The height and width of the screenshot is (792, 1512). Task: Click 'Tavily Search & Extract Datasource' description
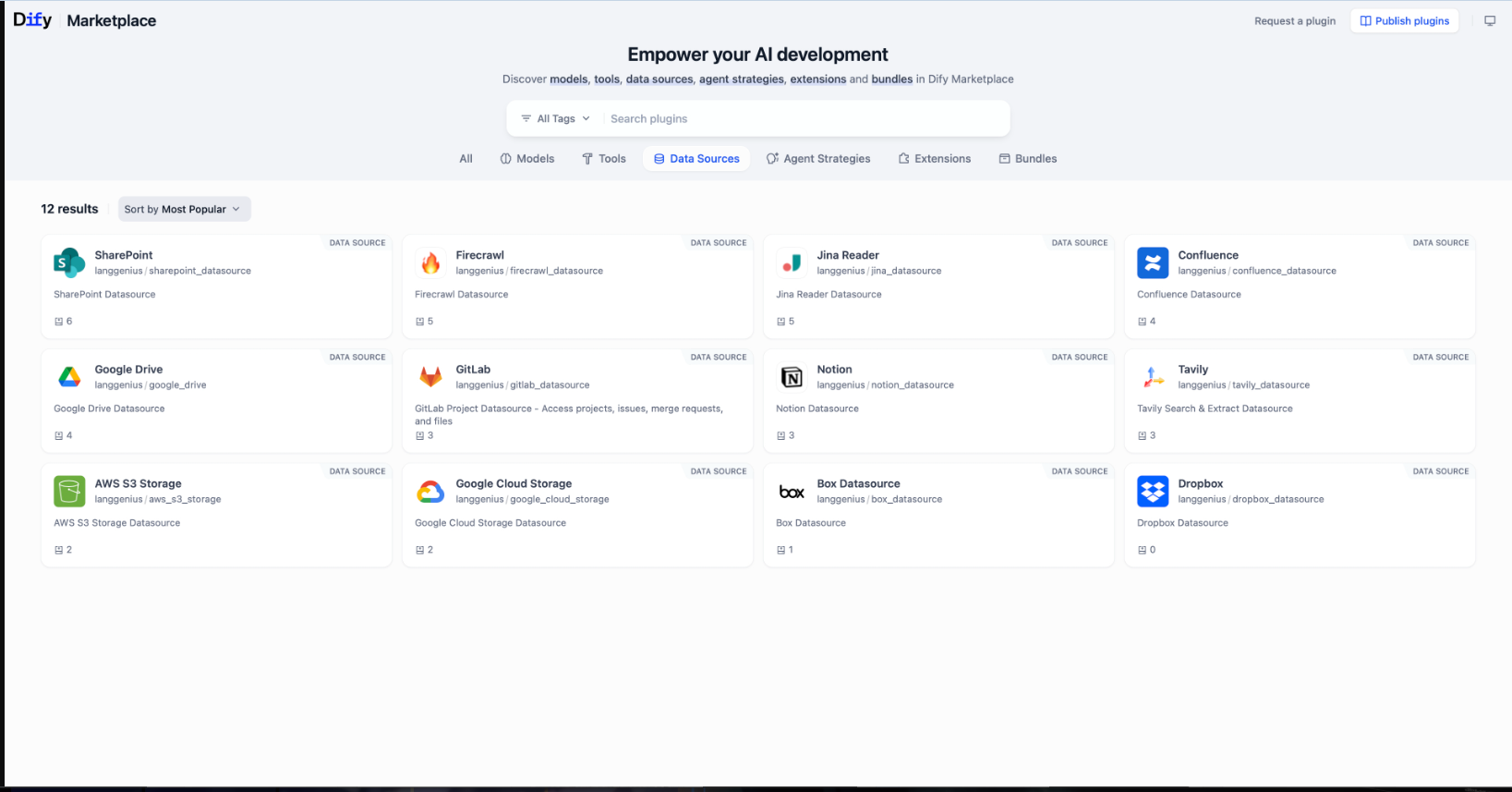click(x=1215, y=408)
